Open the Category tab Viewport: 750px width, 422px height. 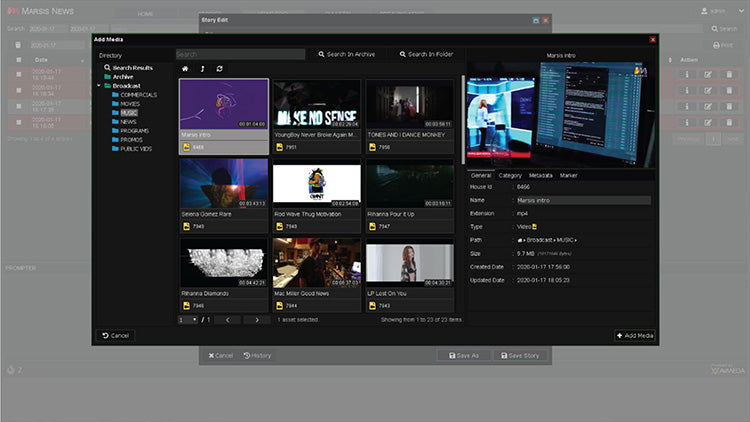point(510,175)
